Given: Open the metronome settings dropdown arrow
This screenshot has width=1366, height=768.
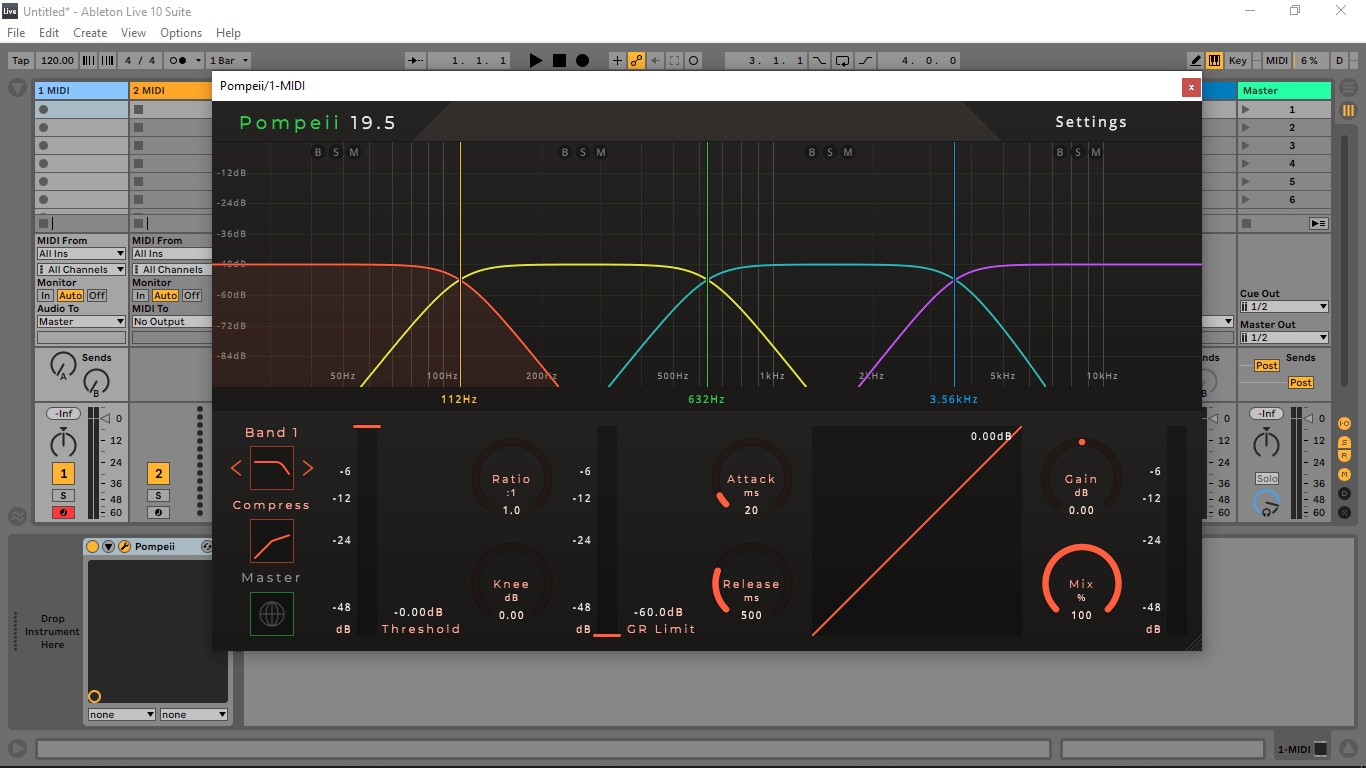Looking at the screenshot, I should point(198,60).
